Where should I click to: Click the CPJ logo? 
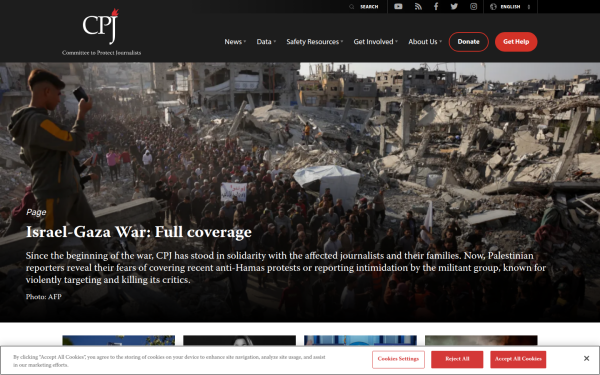click(101, 26)
